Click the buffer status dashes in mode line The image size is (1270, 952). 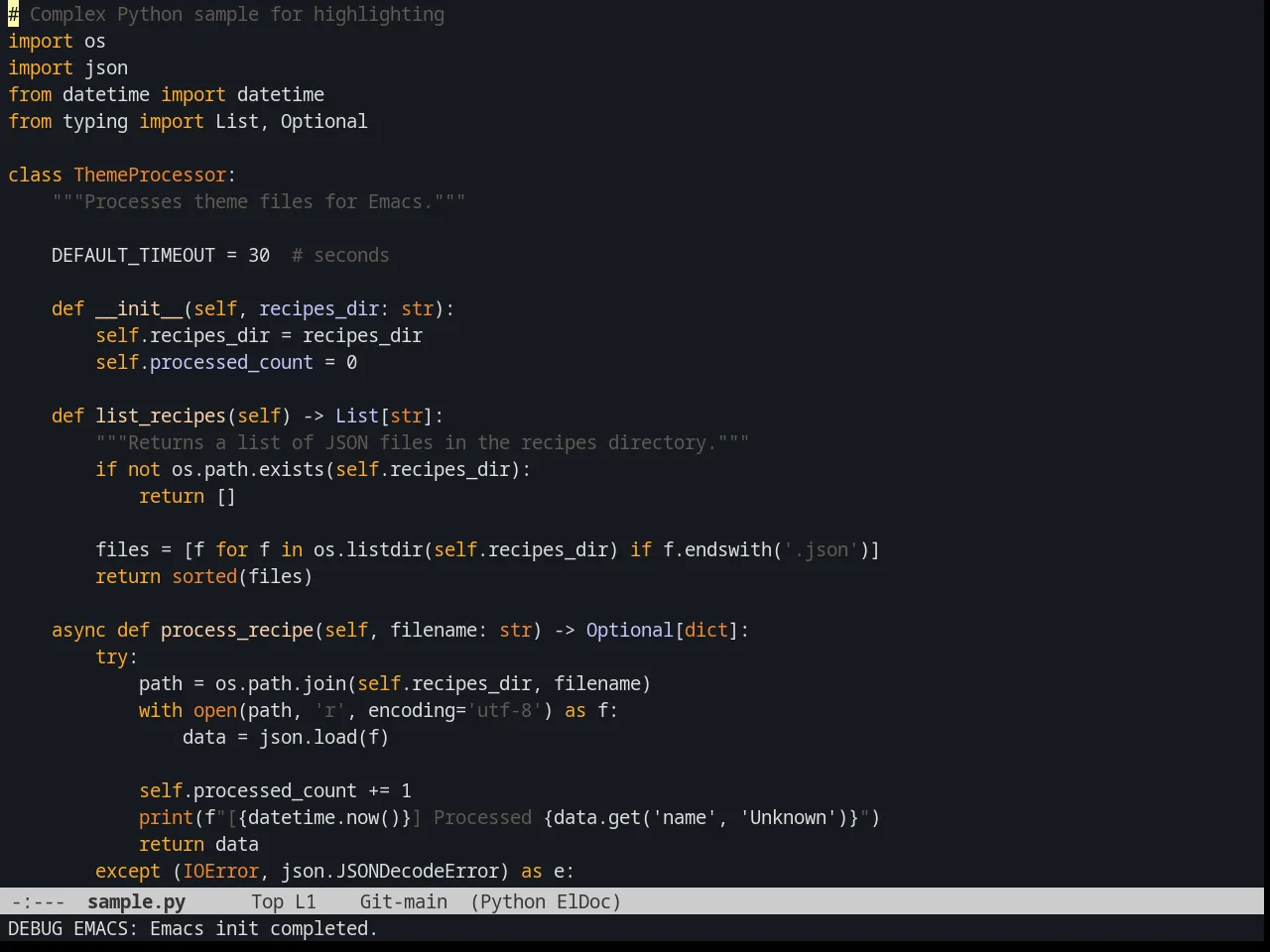click(38, 901)
